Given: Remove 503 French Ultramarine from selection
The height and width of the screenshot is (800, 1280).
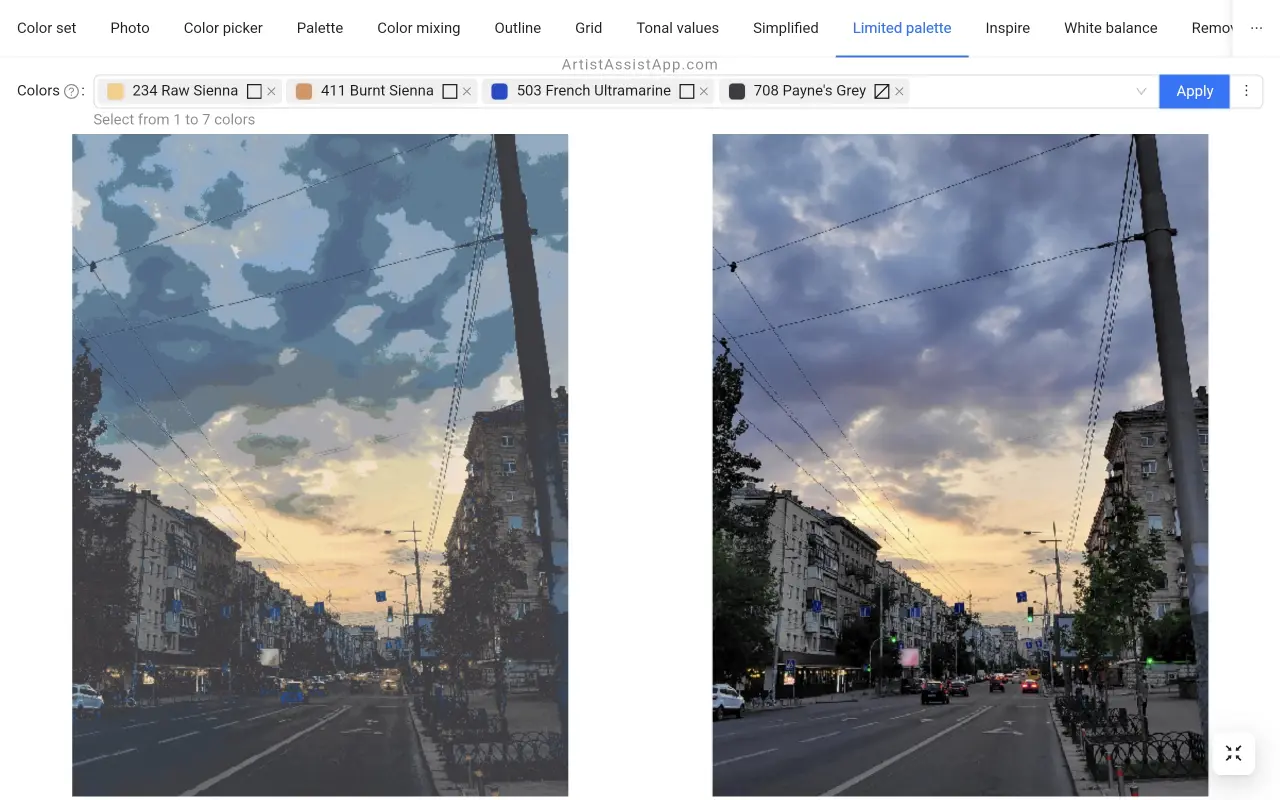Looking at the screenshot, I should point(704,91).
